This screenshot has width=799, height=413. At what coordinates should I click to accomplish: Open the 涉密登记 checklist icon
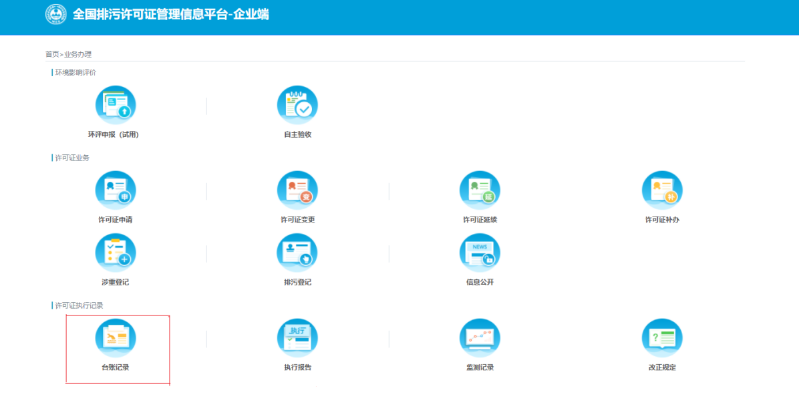click(115, 253)
